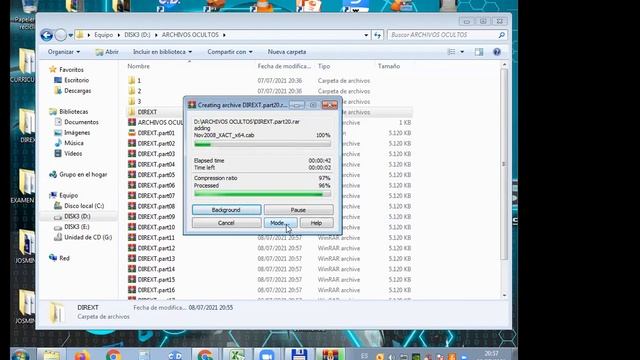Click the Abrir toolbar item

pos(107,52)
